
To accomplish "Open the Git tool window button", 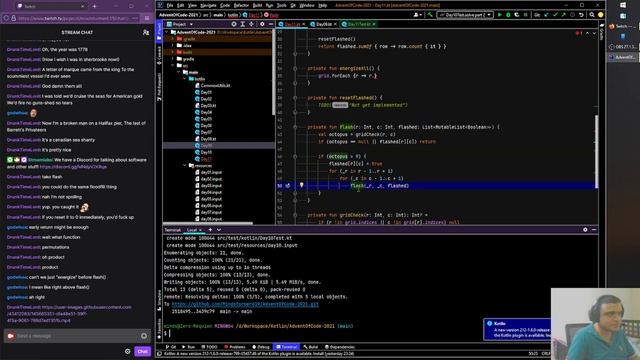I will click(171, 347).
